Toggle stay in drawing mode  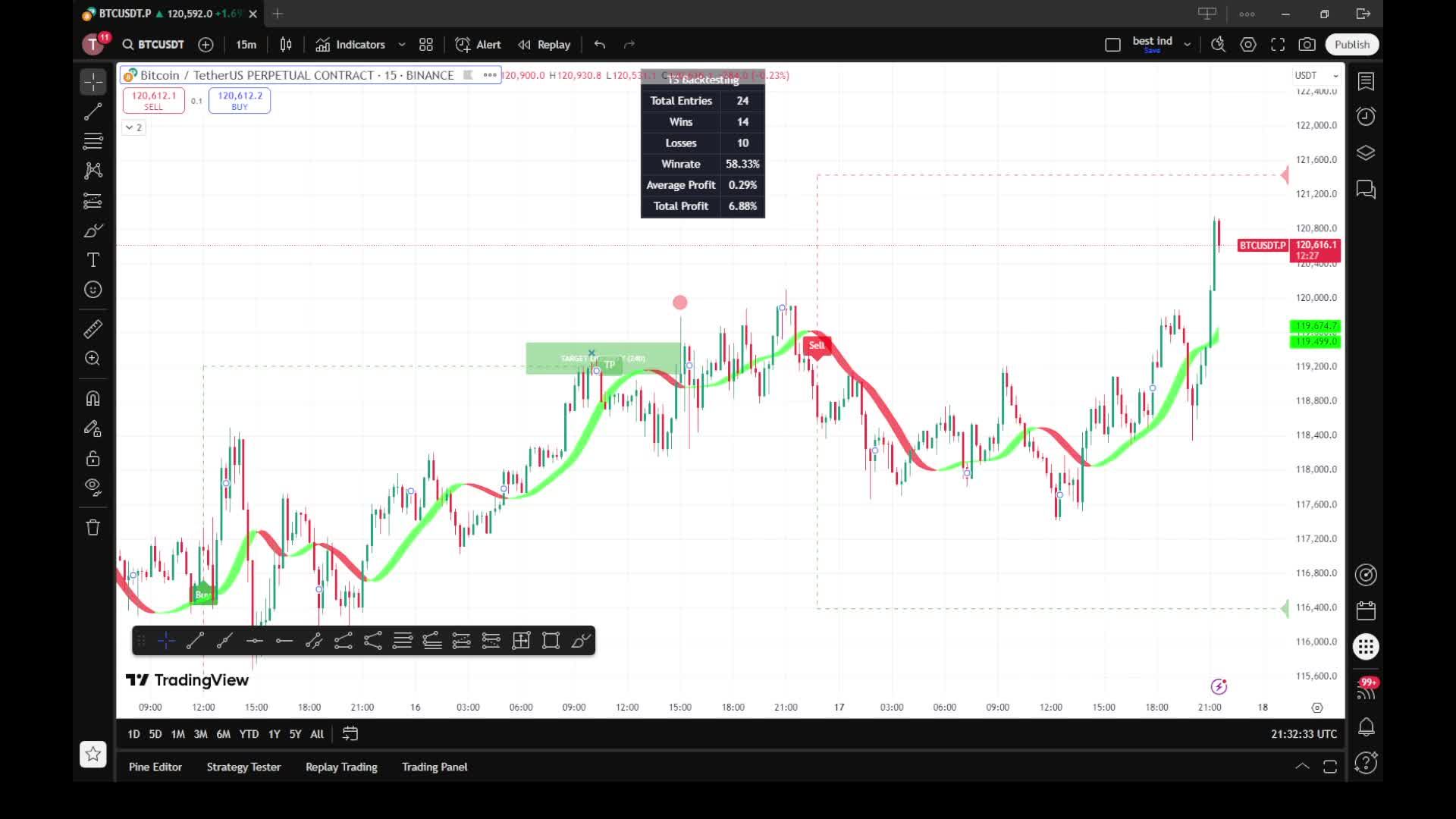click(93, 428)
